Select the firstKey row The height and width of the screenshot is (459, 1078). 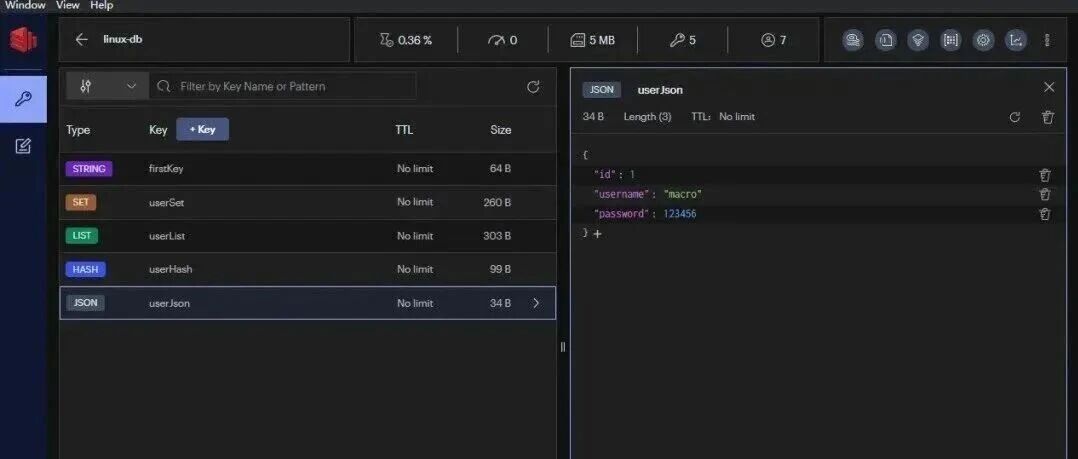pyautogui.click(x=307, y=168)
